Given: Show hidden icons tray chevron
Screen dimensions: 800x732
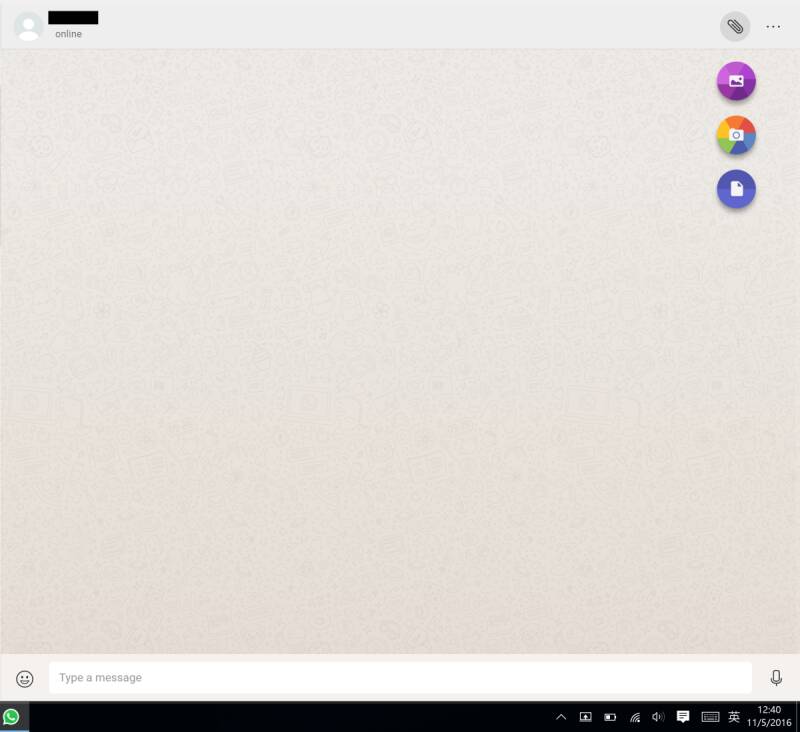Looking at the screenshot, I should point(561,717).
